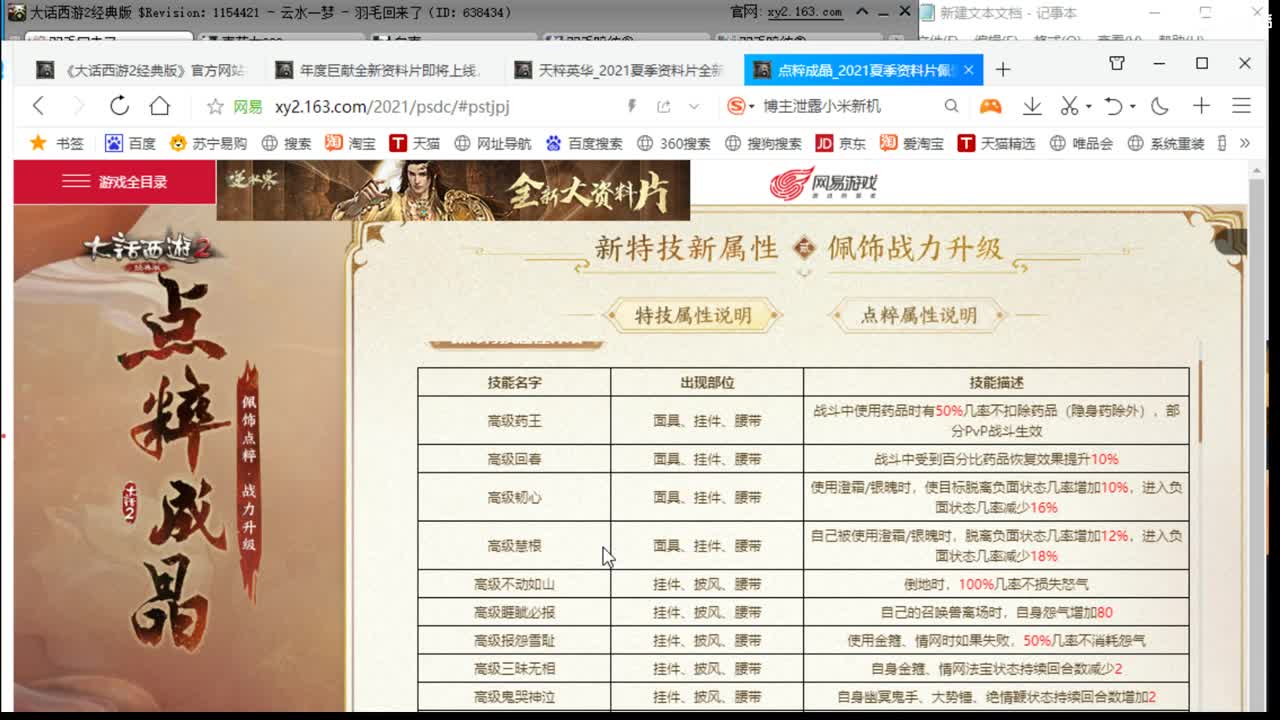The width and height of the screenshot is (1280, 720).
Task: Click the 全新大资料片 banner image
Action: [453, 190]
